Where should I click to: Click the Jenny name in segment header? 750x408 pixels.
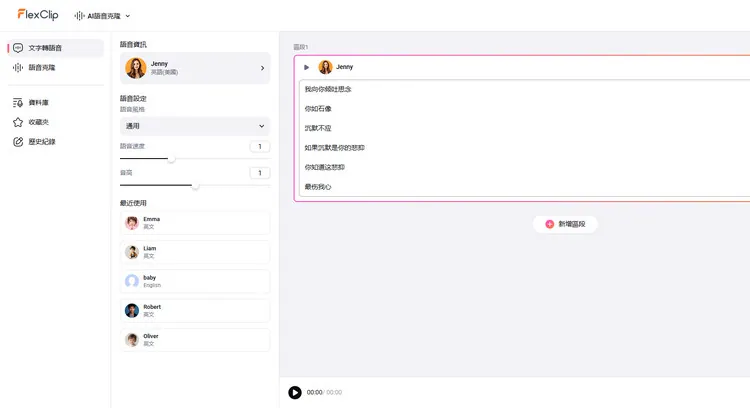coord(344,67)
